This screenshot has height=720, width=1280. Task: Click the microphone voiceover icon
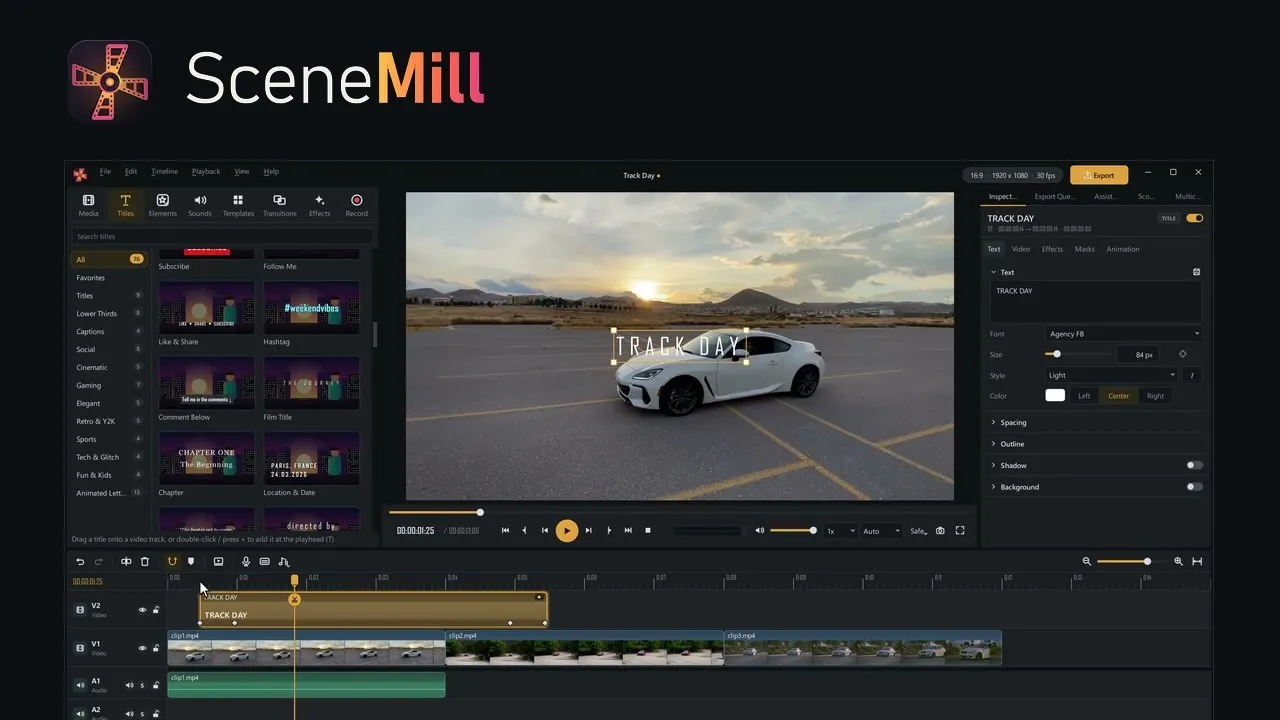tap(246, 562)
